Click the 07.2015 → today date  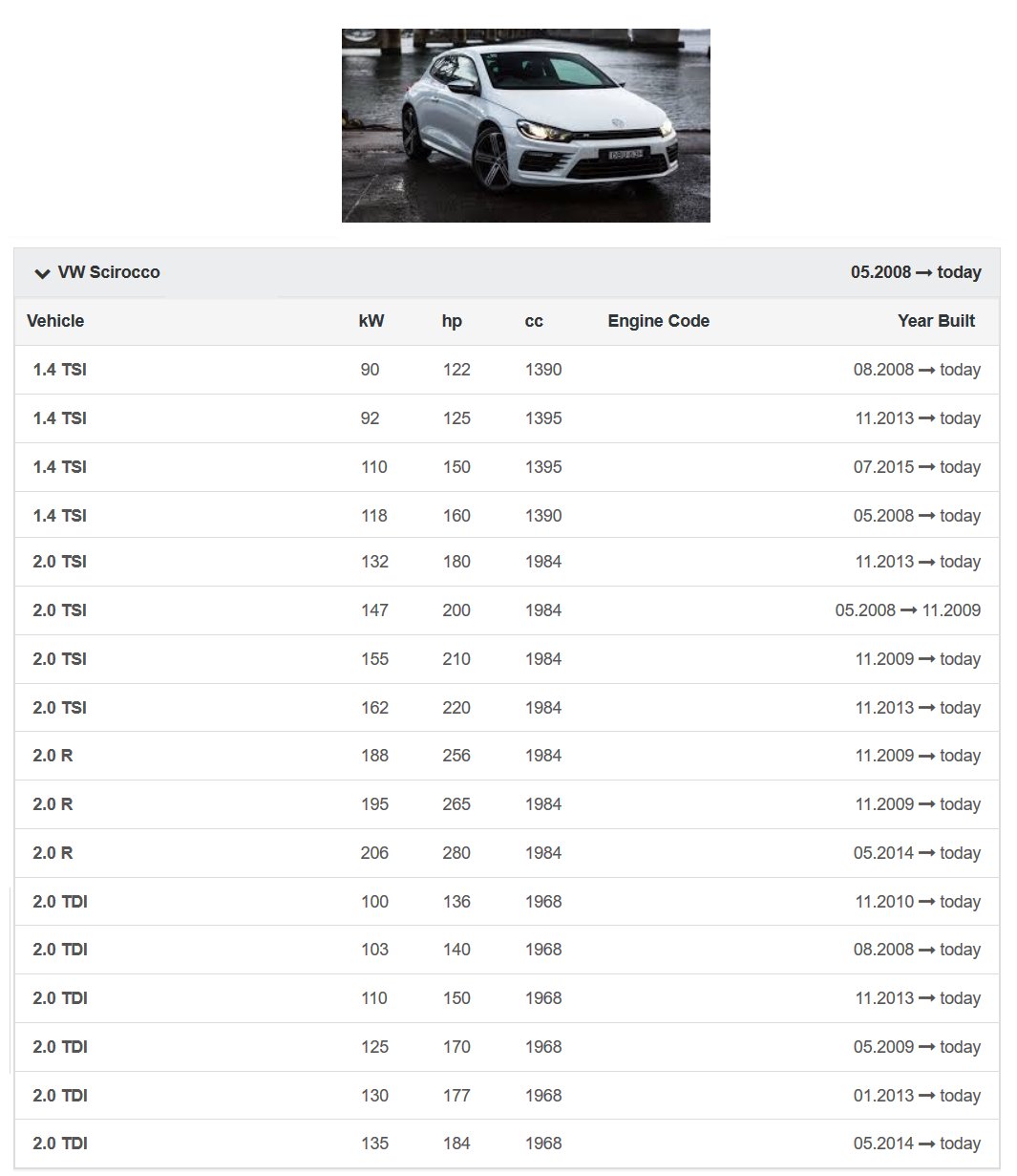point(917,467)
